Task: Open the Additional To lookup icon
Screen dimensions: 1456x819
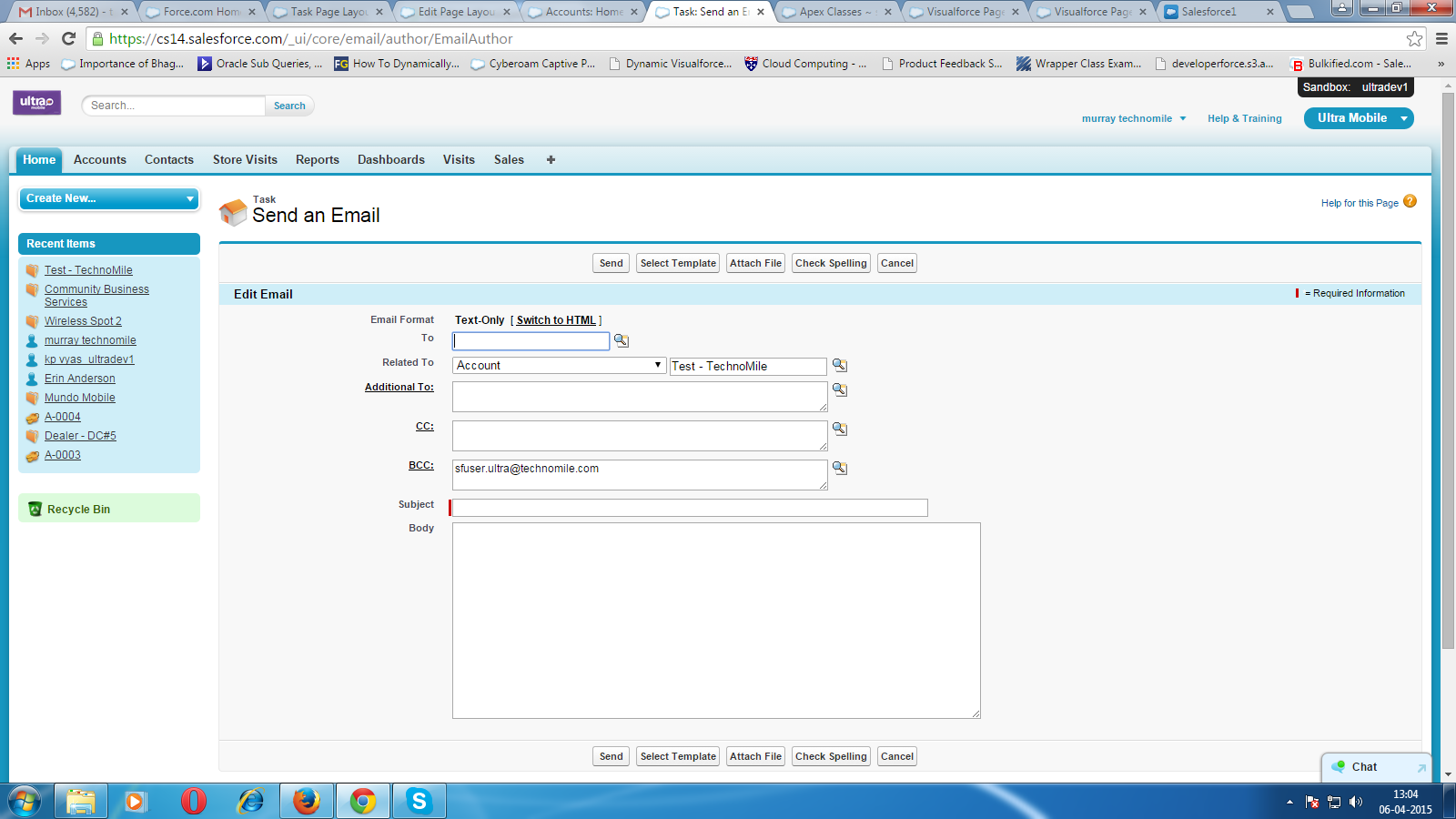Action: (x=840, y=389)
